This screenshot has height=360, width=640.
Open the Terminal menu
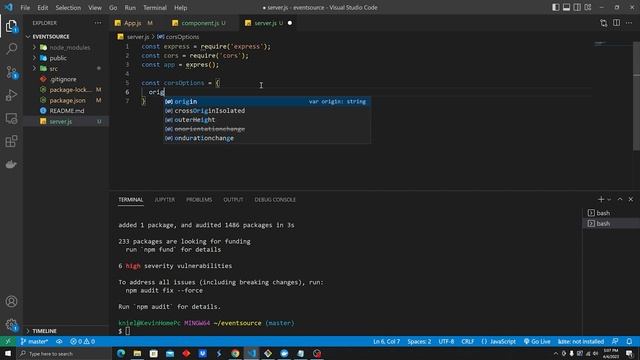tap(155, 7)
